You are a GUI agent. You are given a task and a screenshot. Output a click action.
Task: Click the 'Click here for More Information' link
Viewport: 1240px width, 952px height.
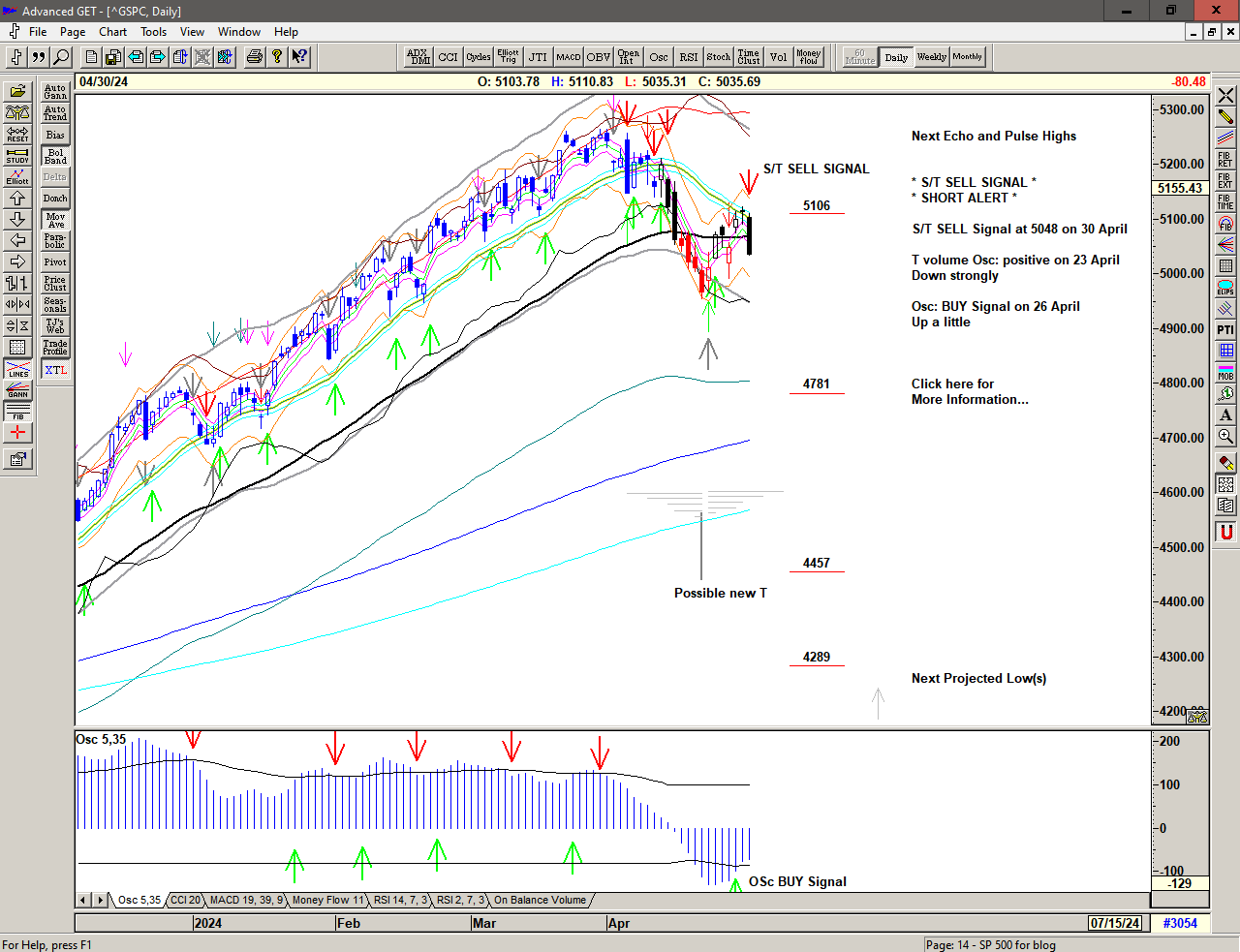pos(969,391)
